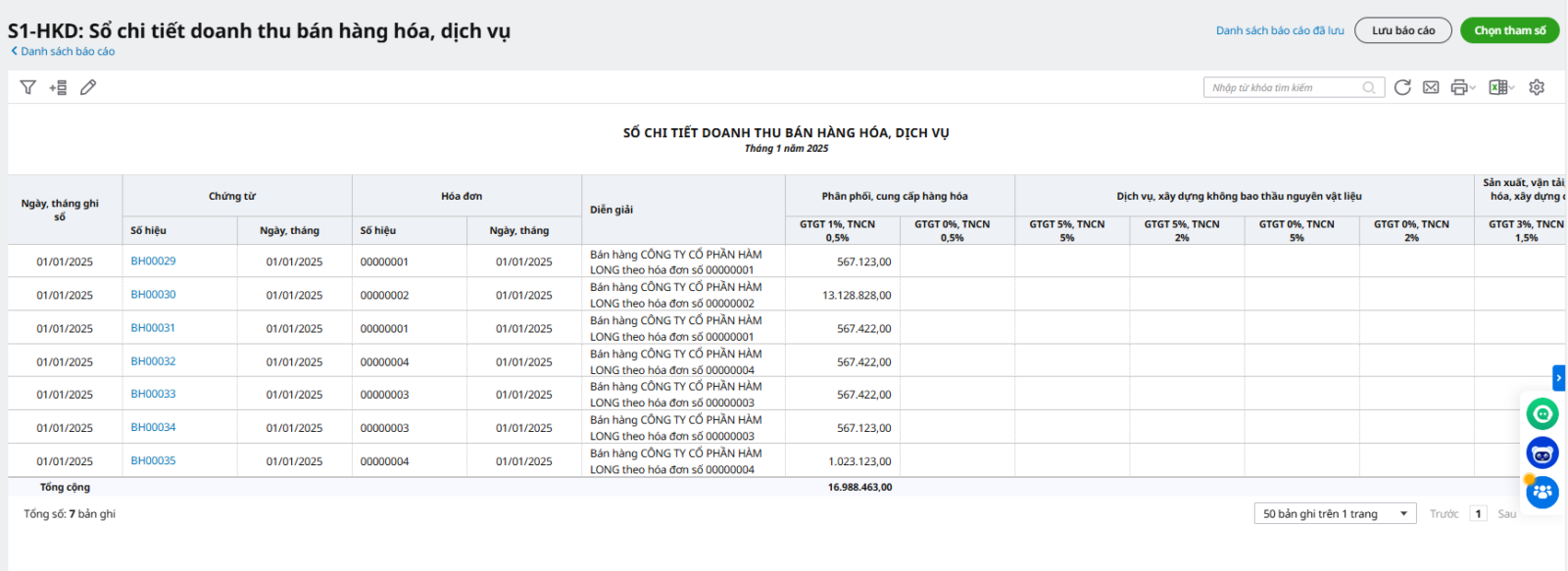Open the filter funnel icon
This screenshot has width=1568, height=571.
point(27,87)
